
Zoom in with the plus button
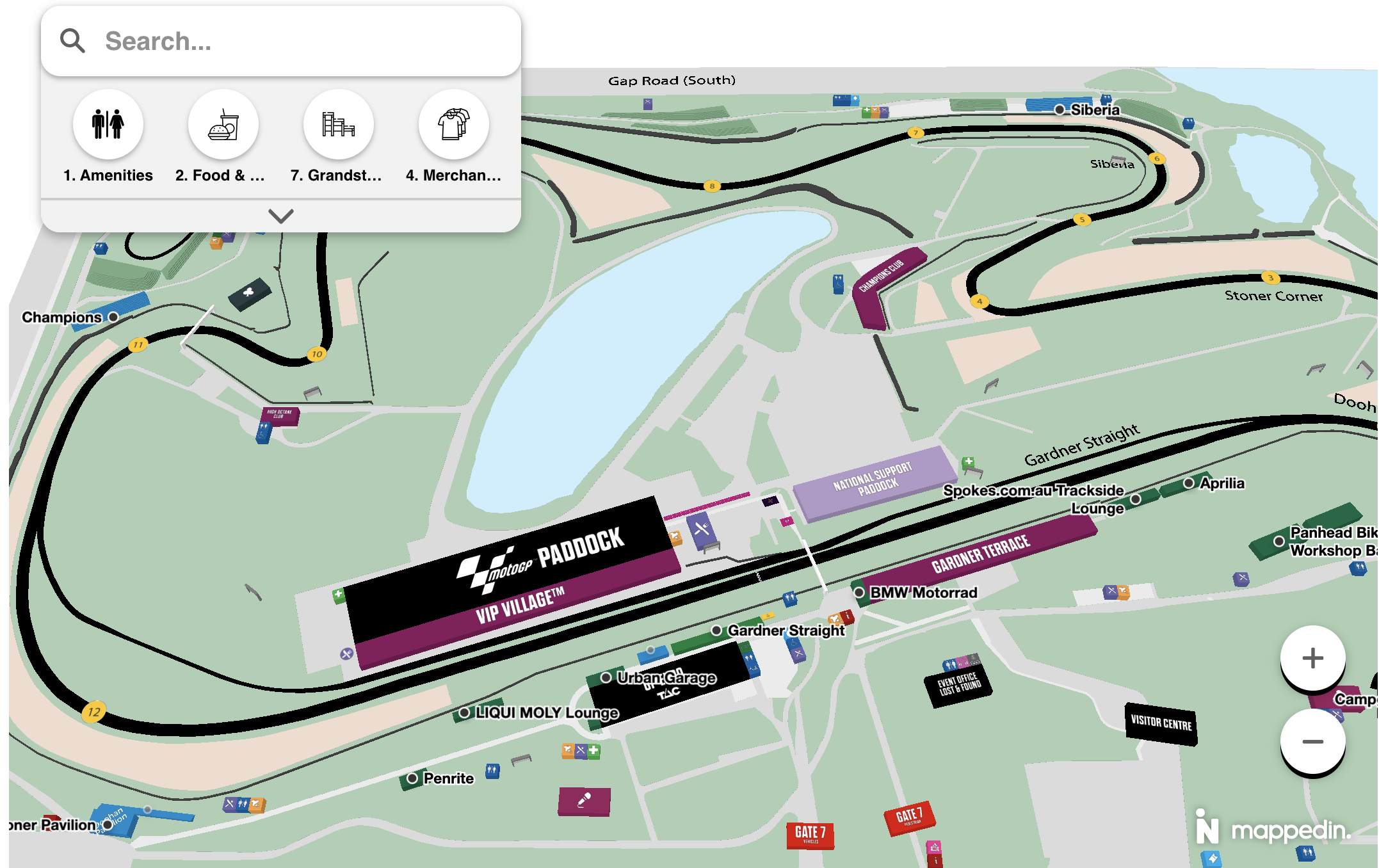click(x=1312, y=658)
